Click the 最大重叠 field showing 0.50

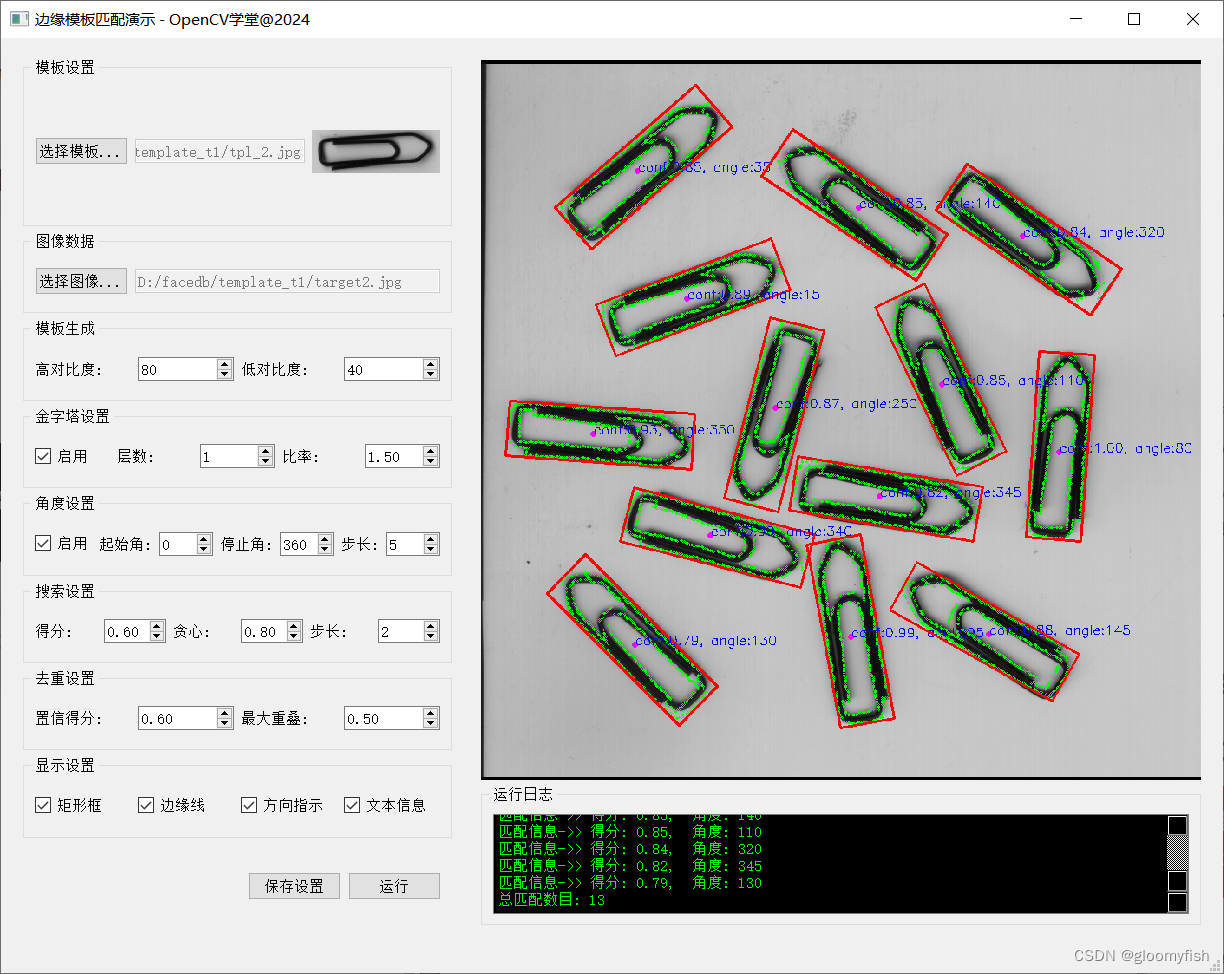point(383,718)
